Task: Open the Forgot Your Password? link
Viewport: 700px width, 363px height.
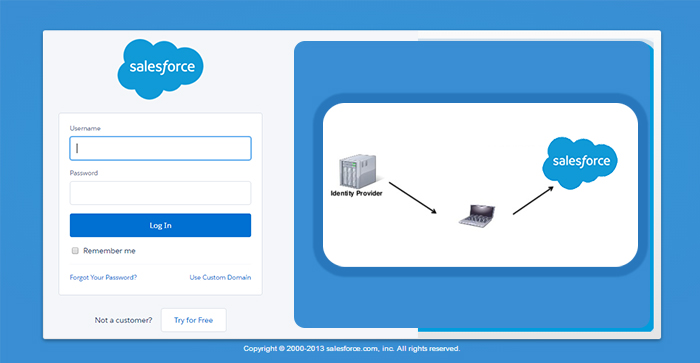Action: point(103,277)
